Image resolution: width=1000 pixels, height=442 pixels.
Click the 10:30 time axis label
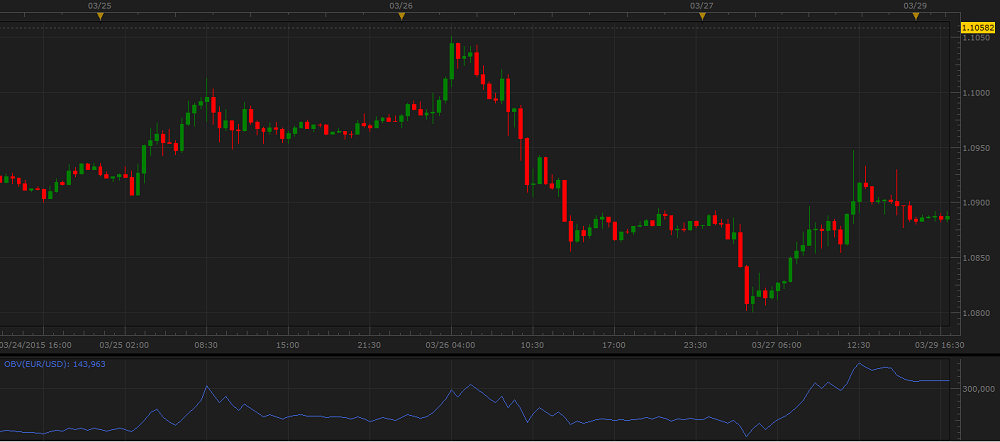pyautogui.click(x=532, y=345)
